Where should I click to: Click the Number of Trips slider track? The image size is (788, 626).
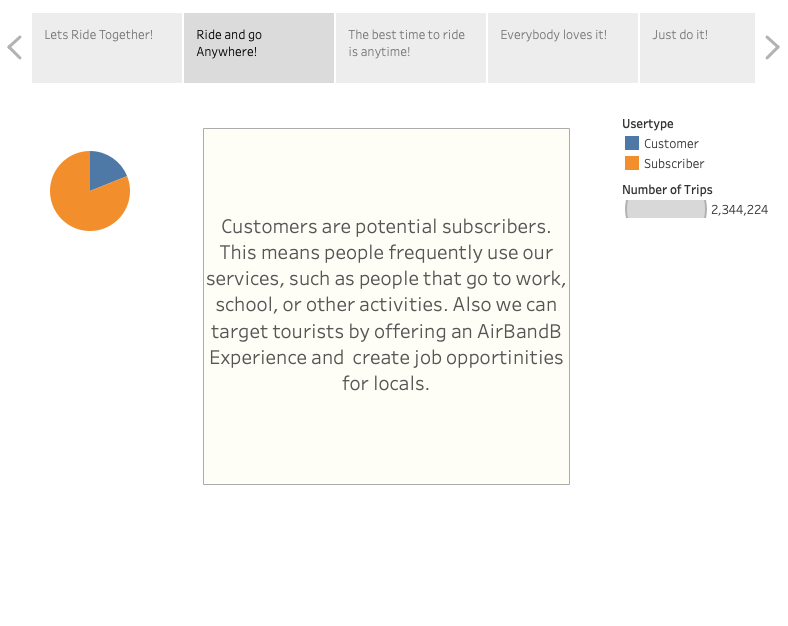(666, 209)
